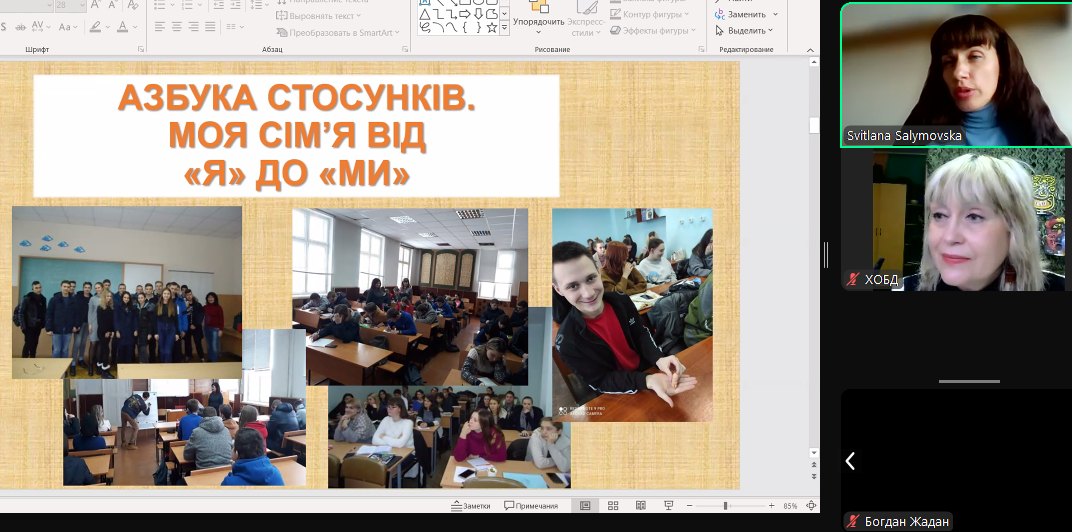Select the group photo at the blackboard
The width and height of the screenshot is (1072, 532).
coord(127,292)
